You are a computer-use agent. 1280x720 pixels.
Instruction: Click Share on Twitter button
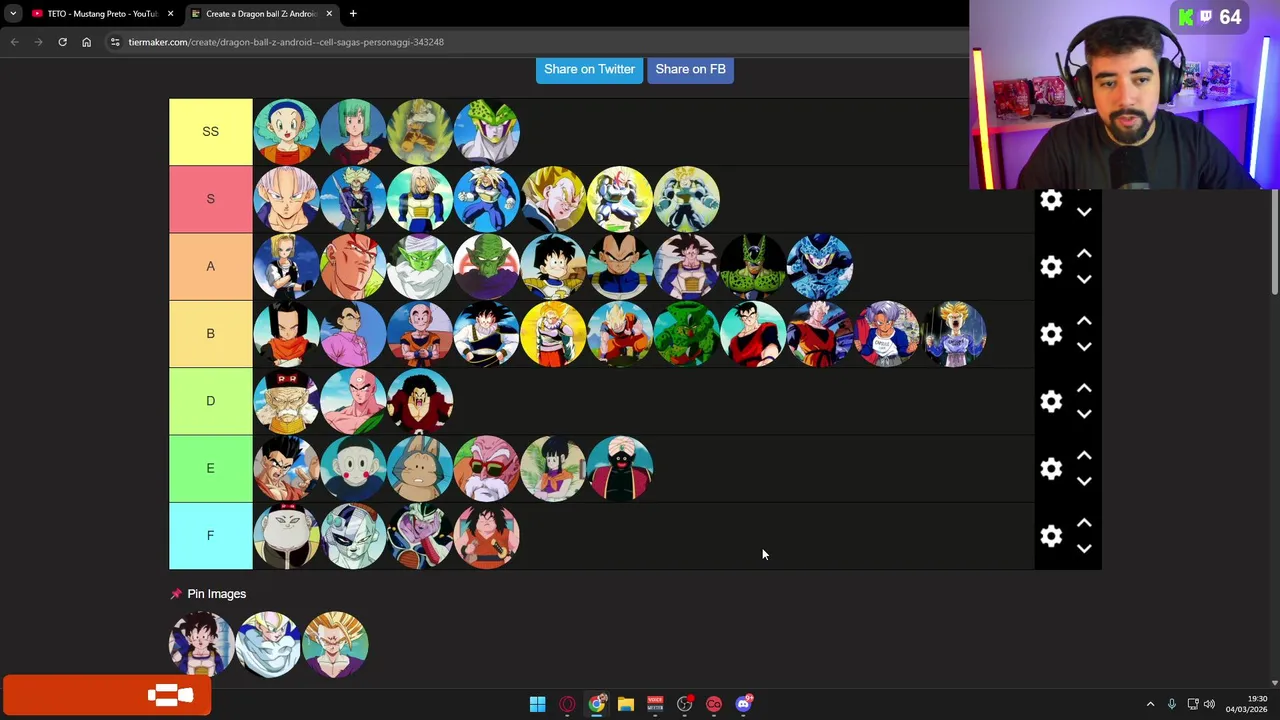[x=589, y=69]
